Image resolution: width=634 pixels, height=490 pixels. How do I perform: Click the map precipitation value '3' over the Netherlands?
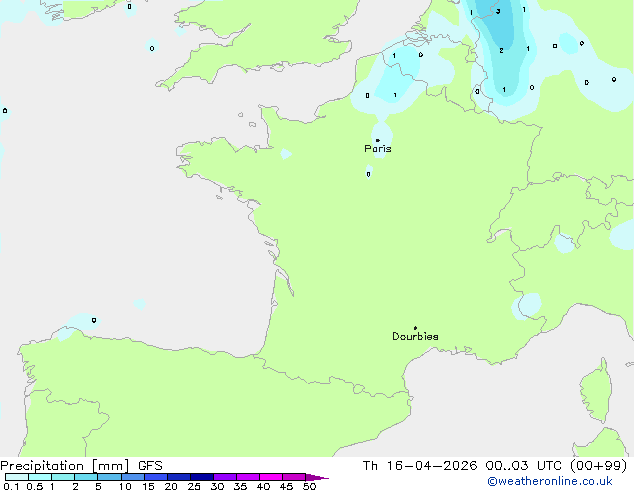(498, 11)
